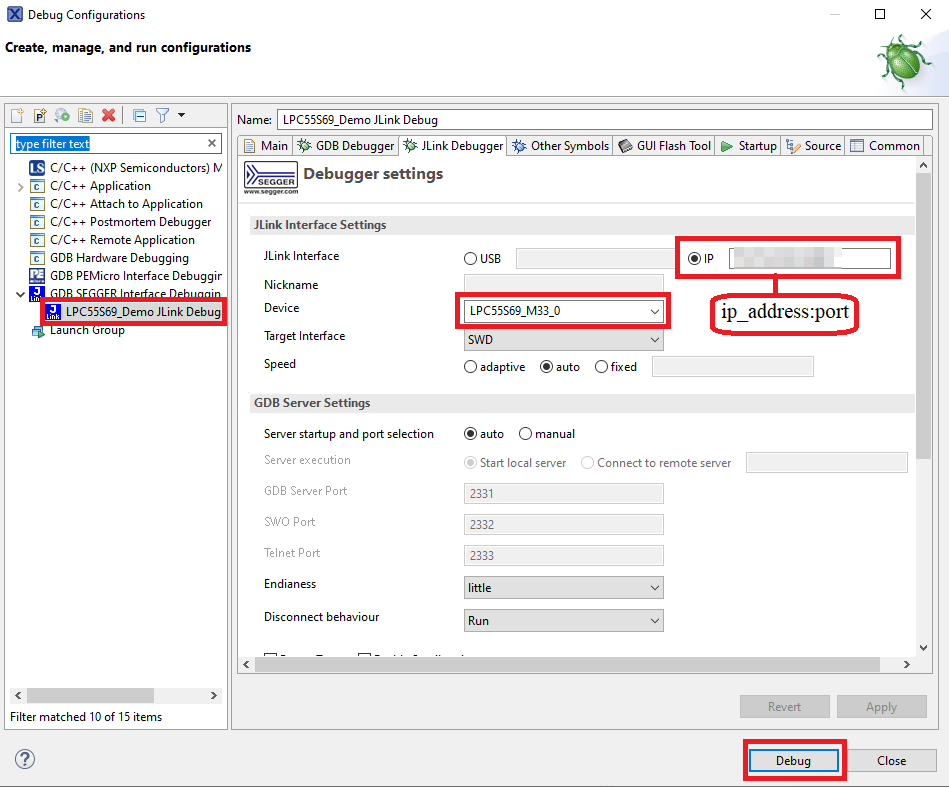Select IP JLink interface radio button
The width and height of the screenshot is (949, 787).
pos(694,258)
